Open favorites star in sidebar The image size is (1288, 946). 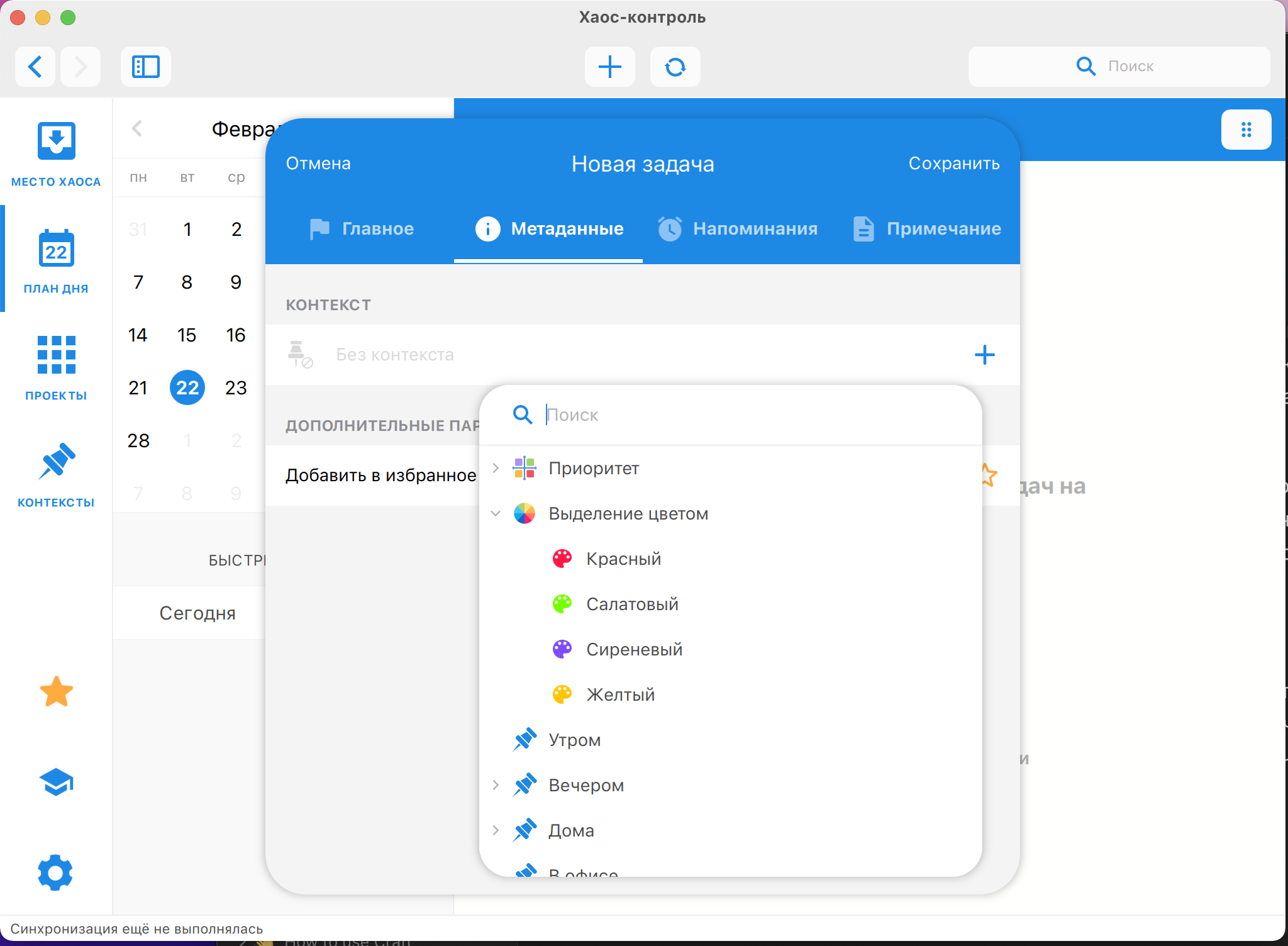click(x=57, y=692)
